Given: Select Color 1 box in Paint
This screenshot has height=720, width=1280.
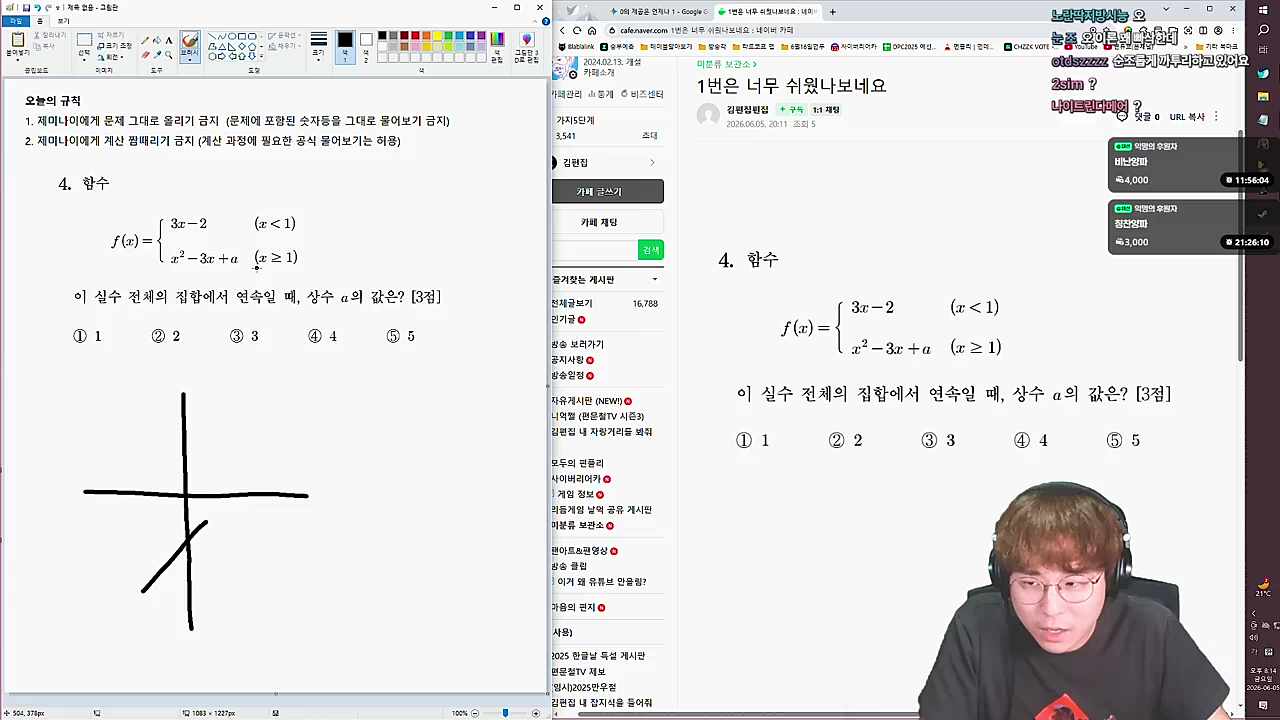Looking at the screenshot, I should [x=345, y=46].
